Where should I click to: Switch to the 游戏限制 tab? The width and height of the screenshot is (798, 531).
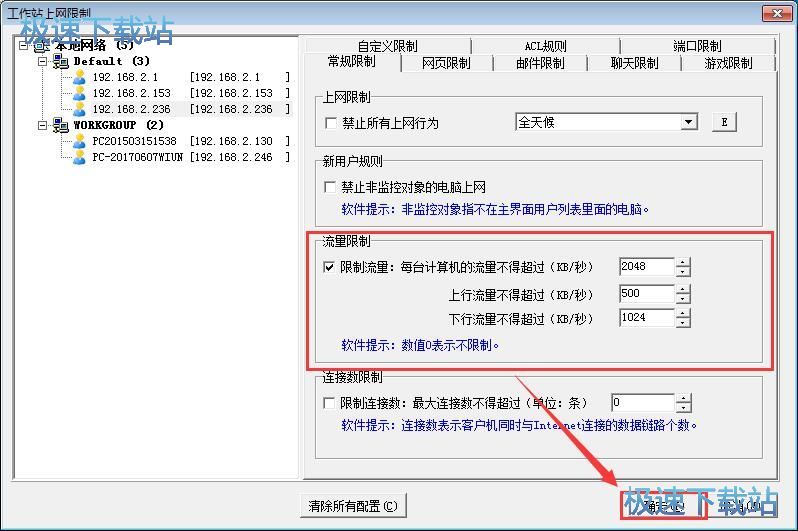coord(728,63)
